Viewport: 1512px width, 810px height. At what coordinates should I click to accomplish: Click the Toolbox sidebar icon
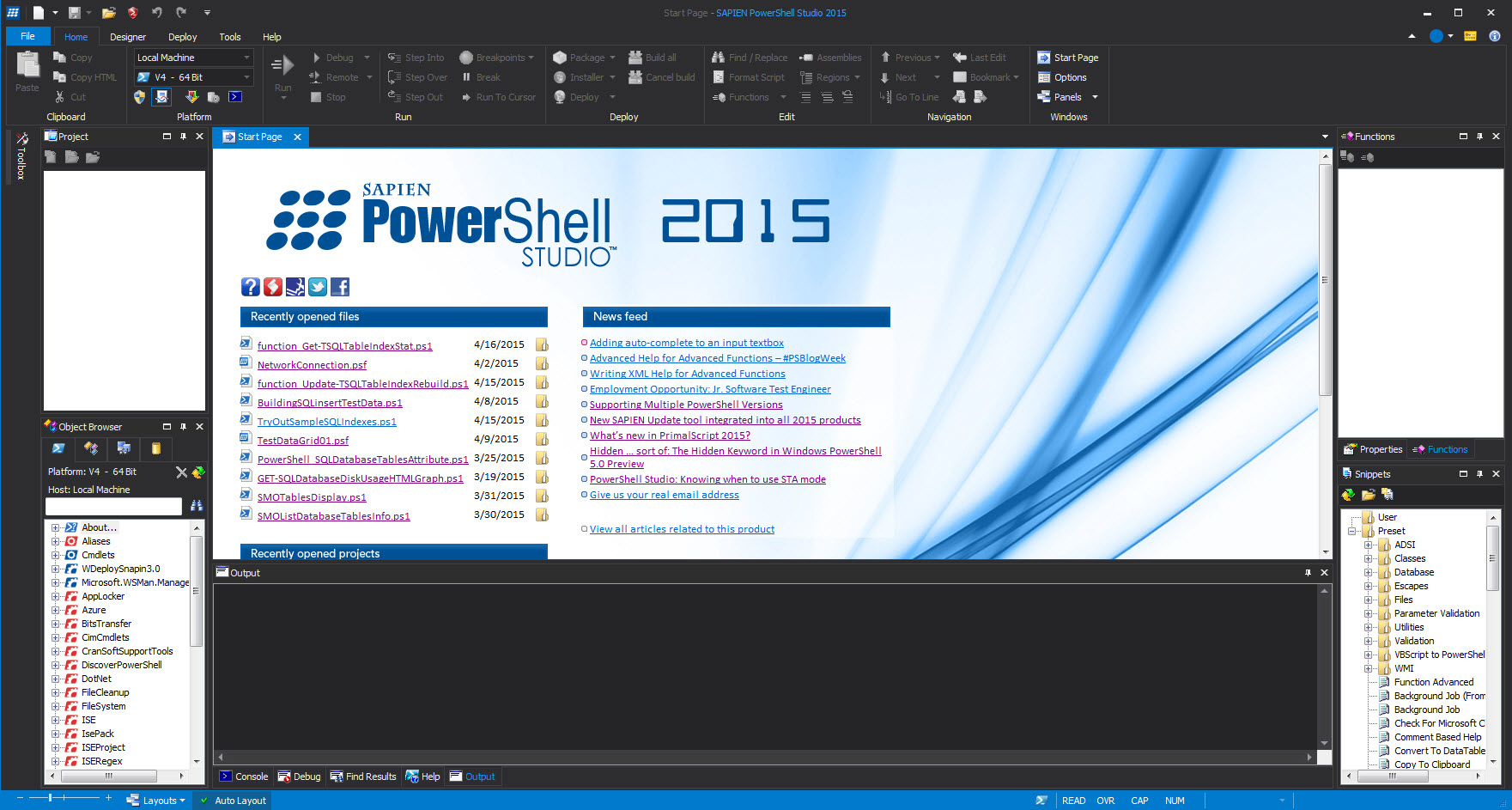(21, 138)
